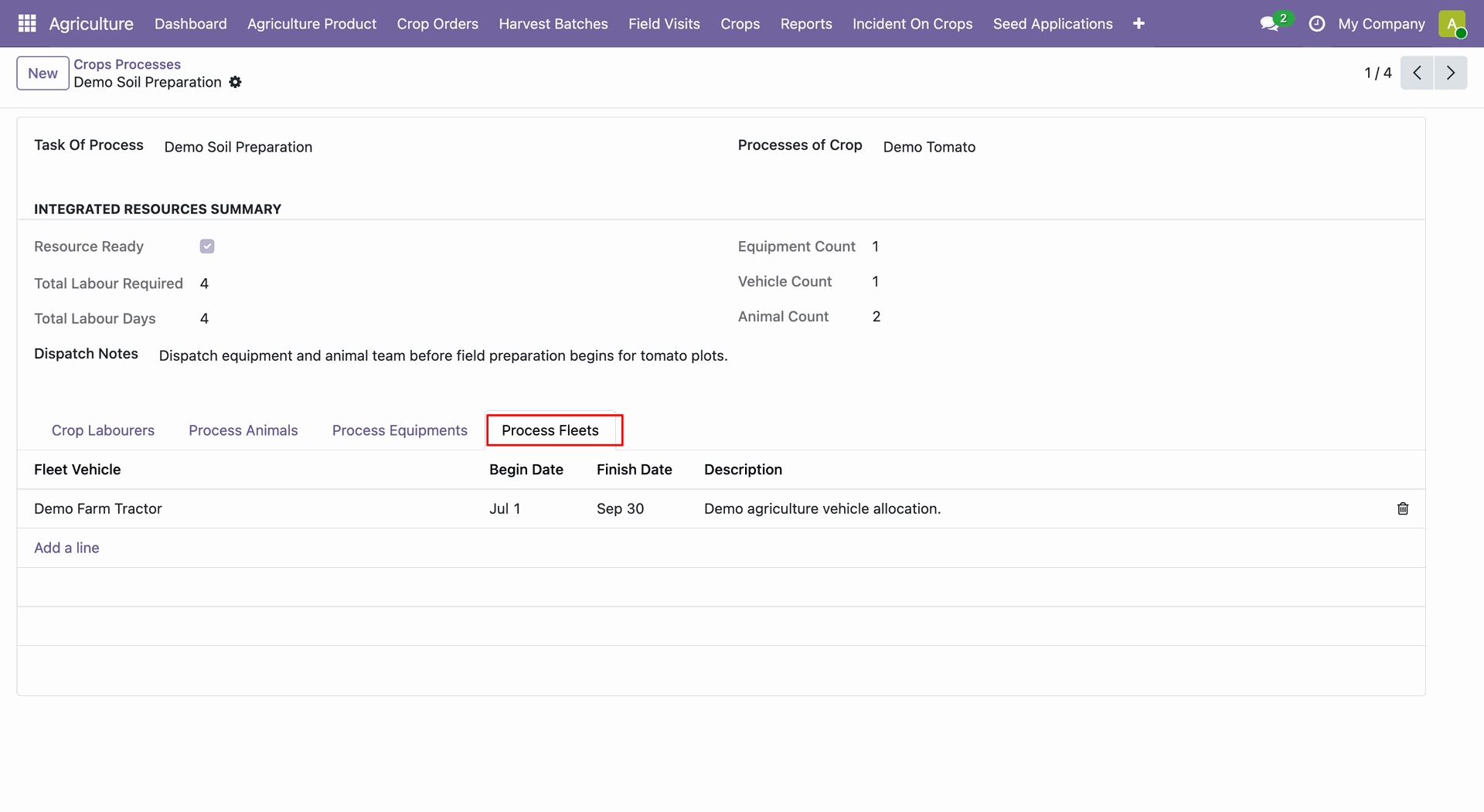Open the activities clock icon

point(1316,24)
